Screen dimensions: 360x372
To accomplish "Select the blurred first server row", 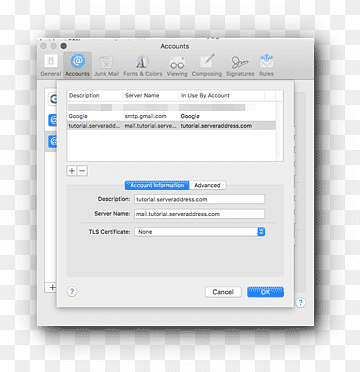I will pos(171,107).
